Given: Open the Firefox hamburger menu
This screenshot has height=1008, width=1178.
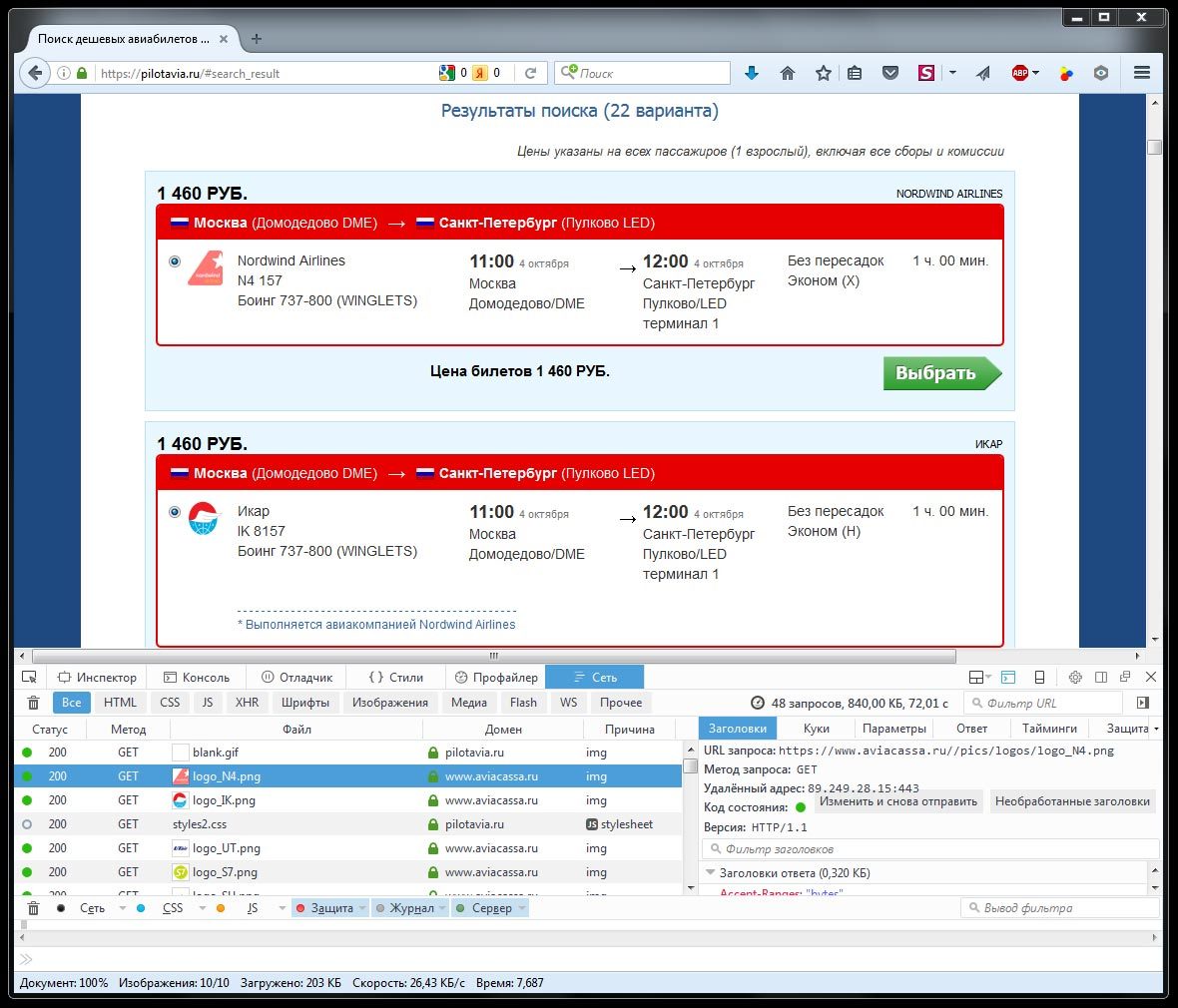Looking at the screenshot, I should coord(1142,73).
